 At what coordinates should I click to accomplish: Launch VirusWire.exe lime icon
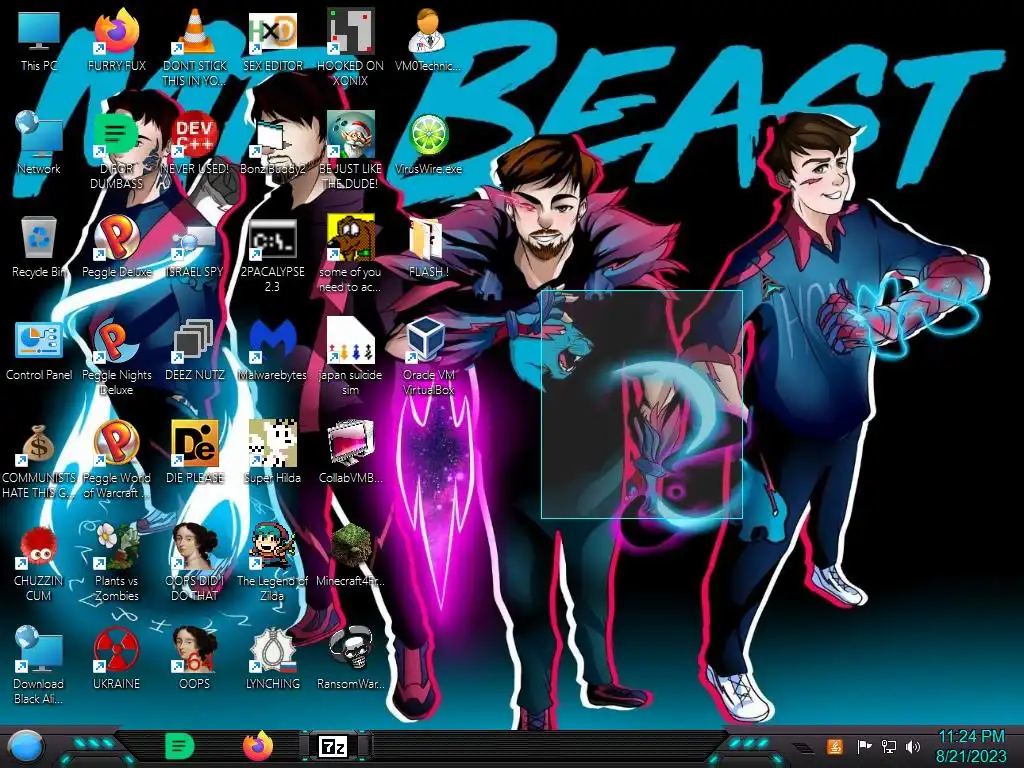tap(428, 144)
